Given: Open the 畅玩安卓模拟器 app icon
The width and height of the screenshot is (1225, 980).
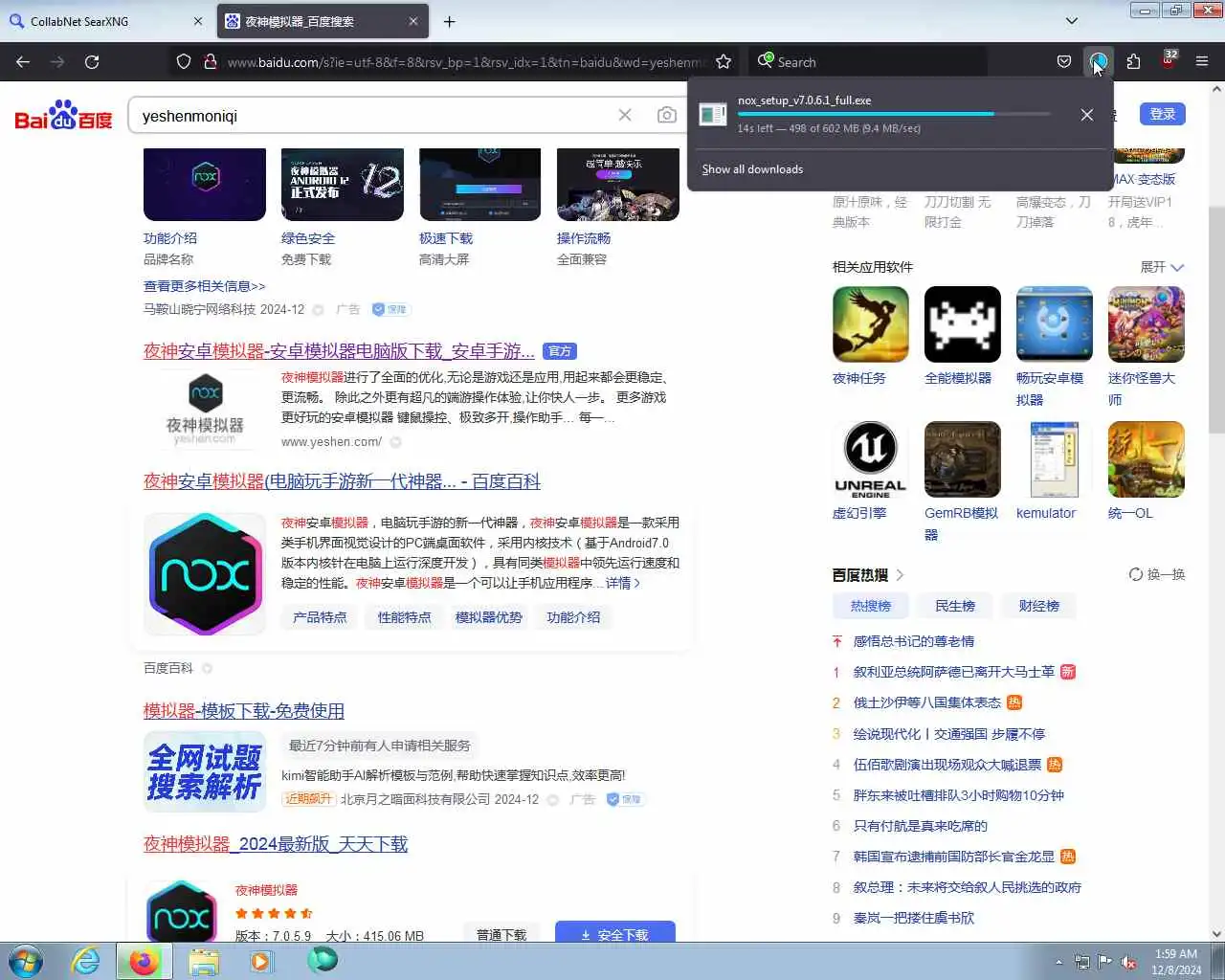Looking at the screenshot, I should coord(1055,324).
